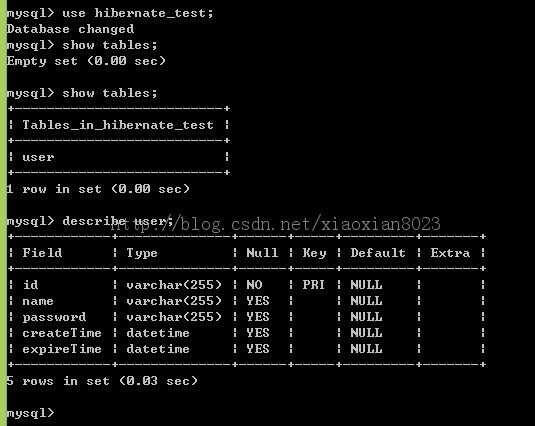Click the 'Database changed' output line
This screenshot has width=535, height=426.
pos(70,29)
